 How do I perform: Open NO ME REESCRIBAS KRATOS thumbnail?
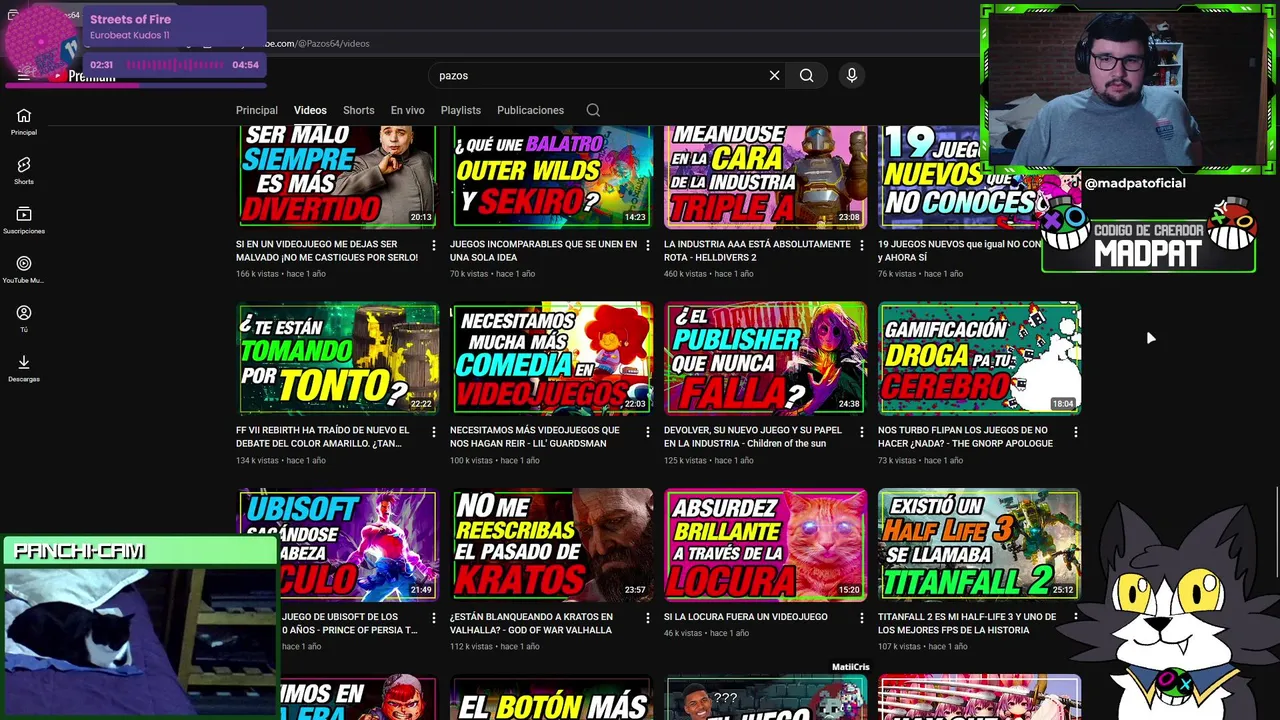[x=552, y=544]
